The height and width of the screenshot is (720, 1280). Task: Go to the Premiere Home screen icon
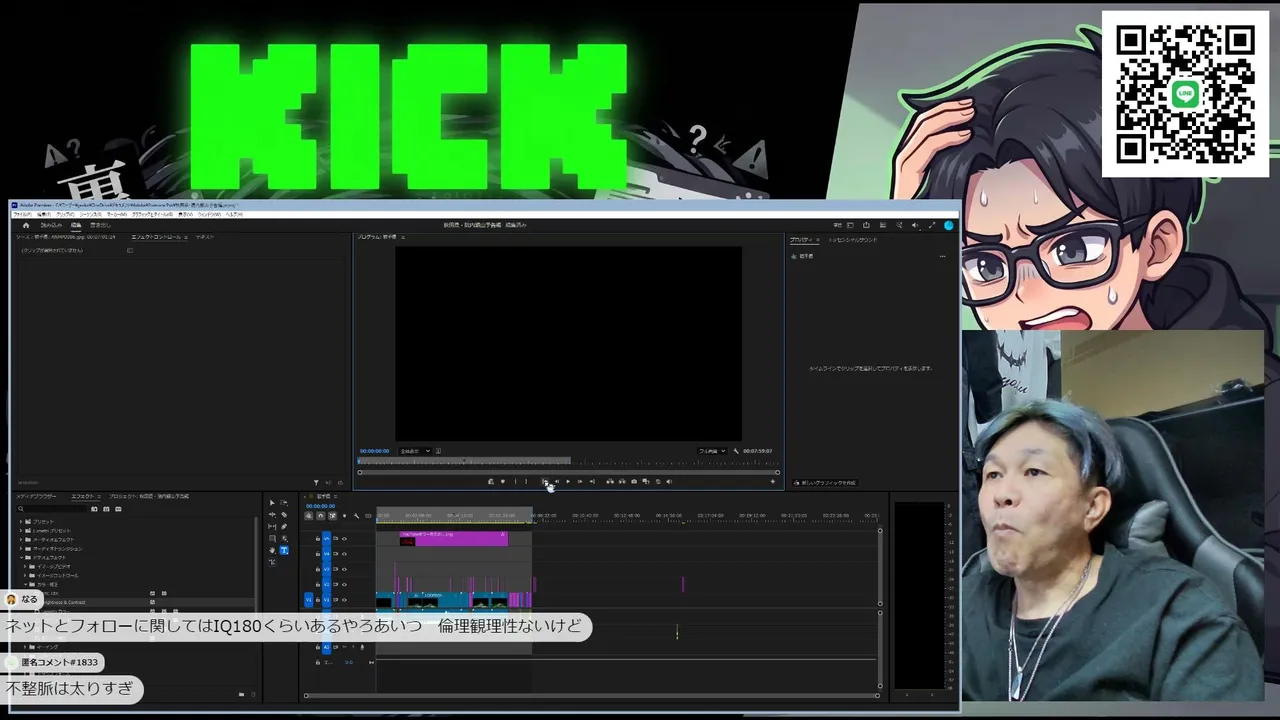pyautogui.click(x=26, y=225)
